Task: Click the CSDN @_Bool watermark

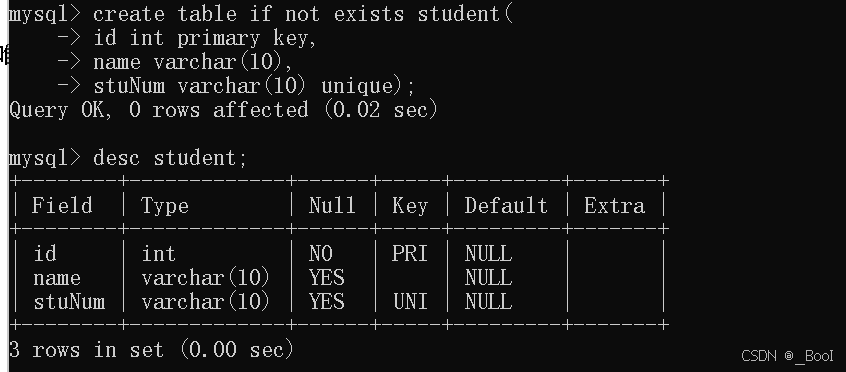Action: 787,356
